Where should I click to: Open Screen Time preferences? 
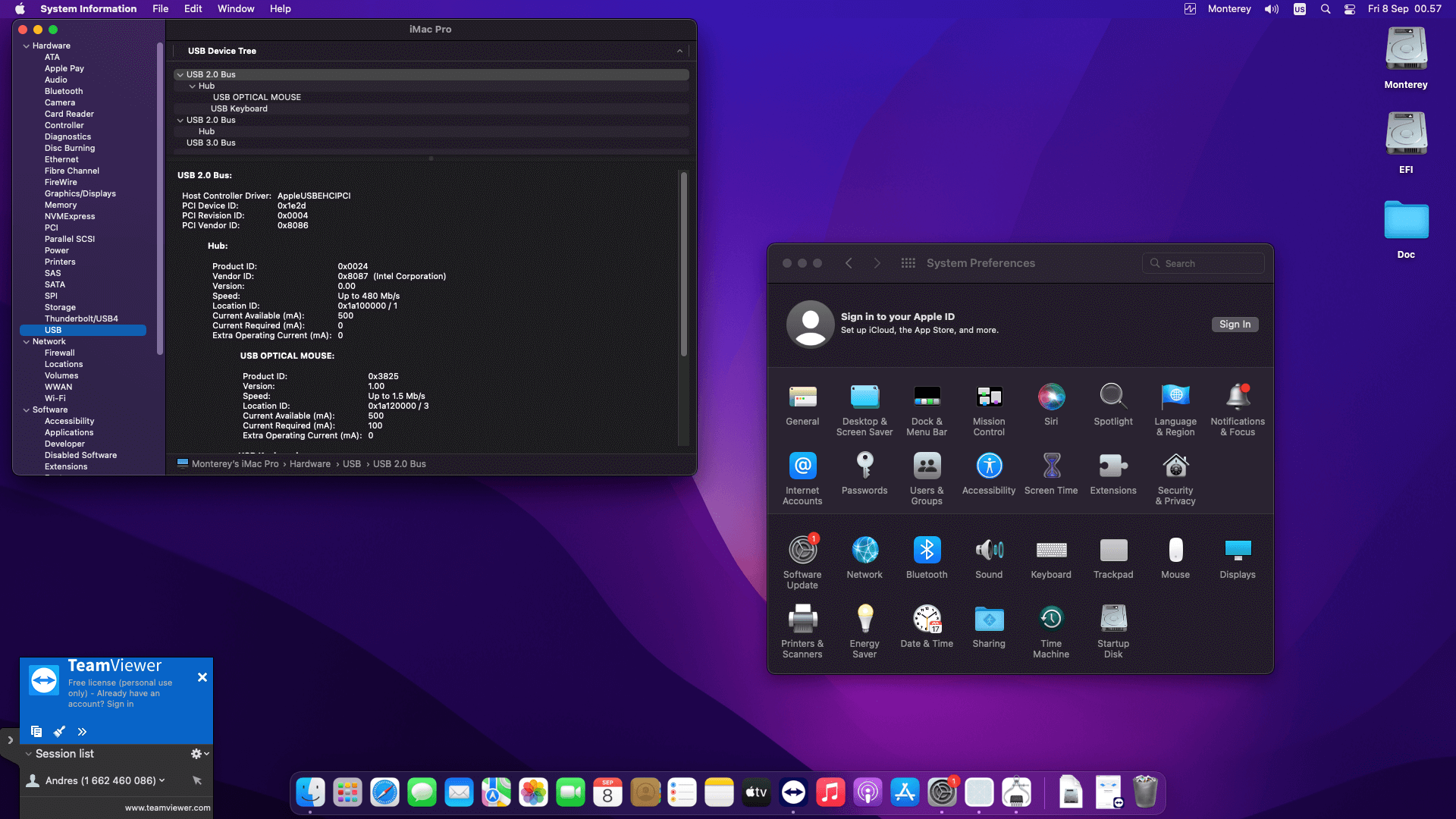pyautogui.click(x=1051, y=466)
